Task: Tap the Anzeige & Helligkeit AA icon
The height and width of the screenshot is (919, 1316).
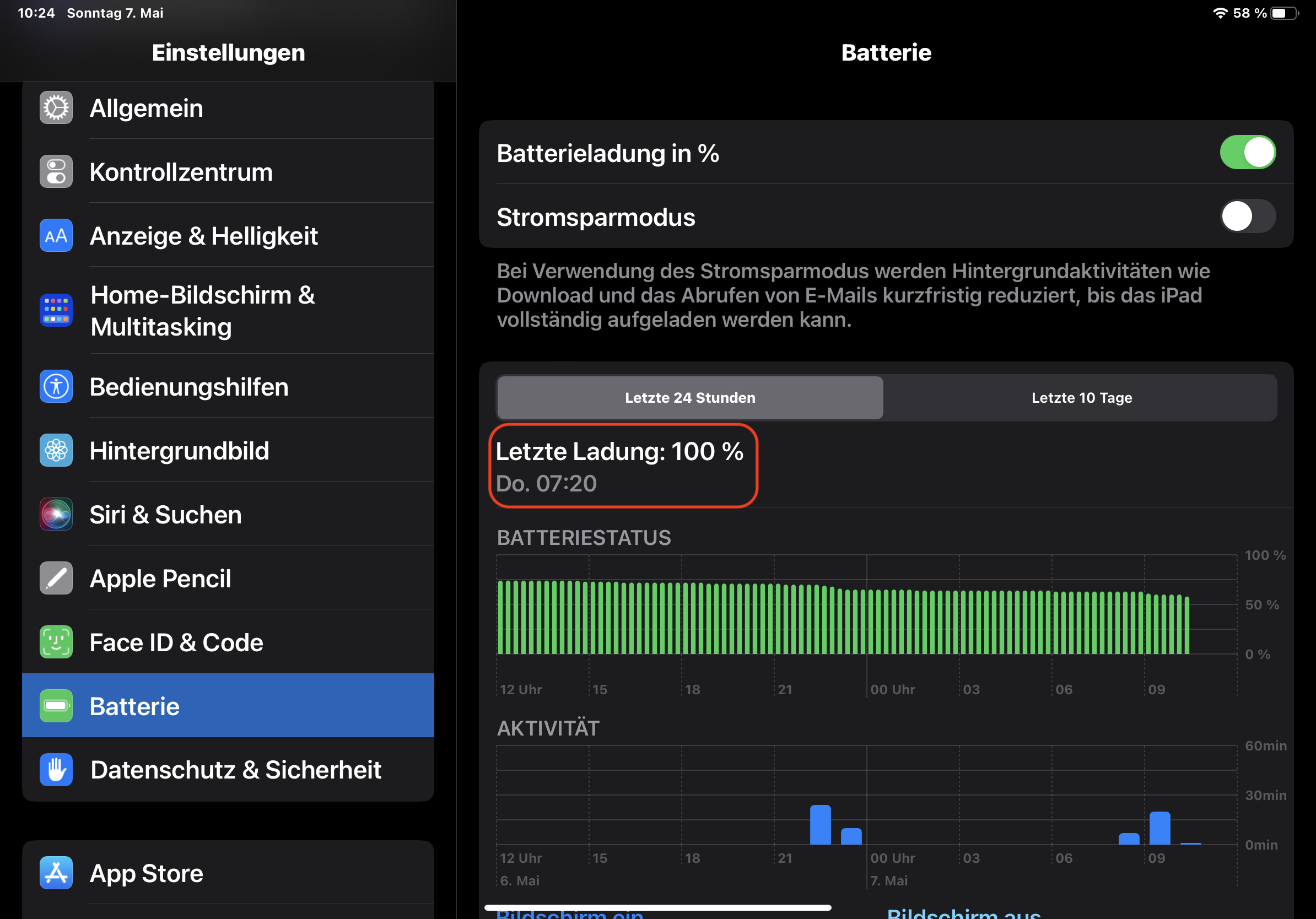Action: tap(56, 235)
